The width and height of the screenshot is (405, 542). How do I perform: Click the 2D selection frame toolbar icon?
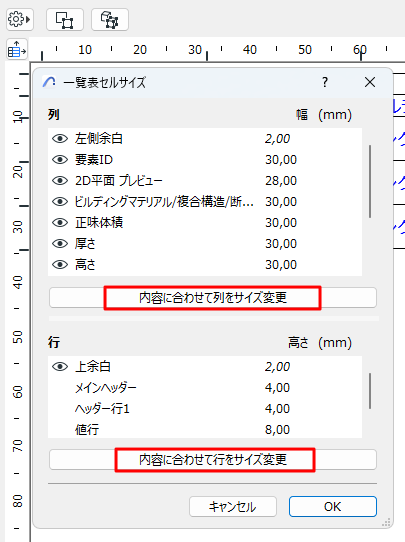(x=65, y=20)
